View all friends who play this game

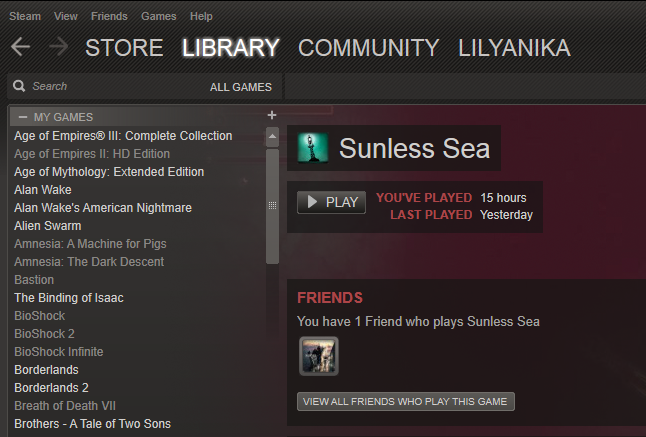pos(406,402)
